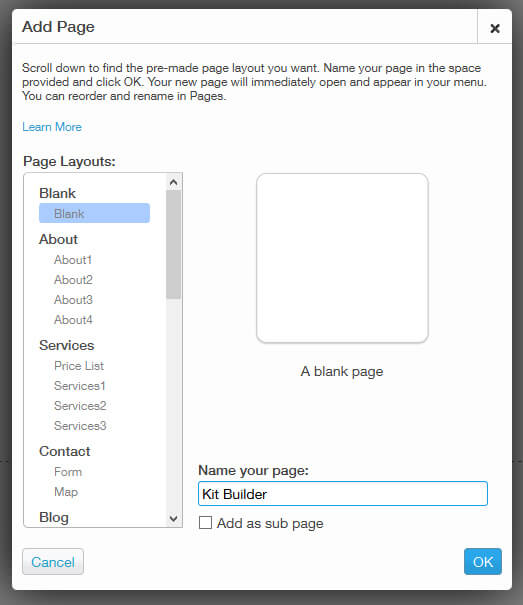The width and height of the screenshot is (523, 605).
Task: Choose the Price List layout
Action: coord(79,366)
